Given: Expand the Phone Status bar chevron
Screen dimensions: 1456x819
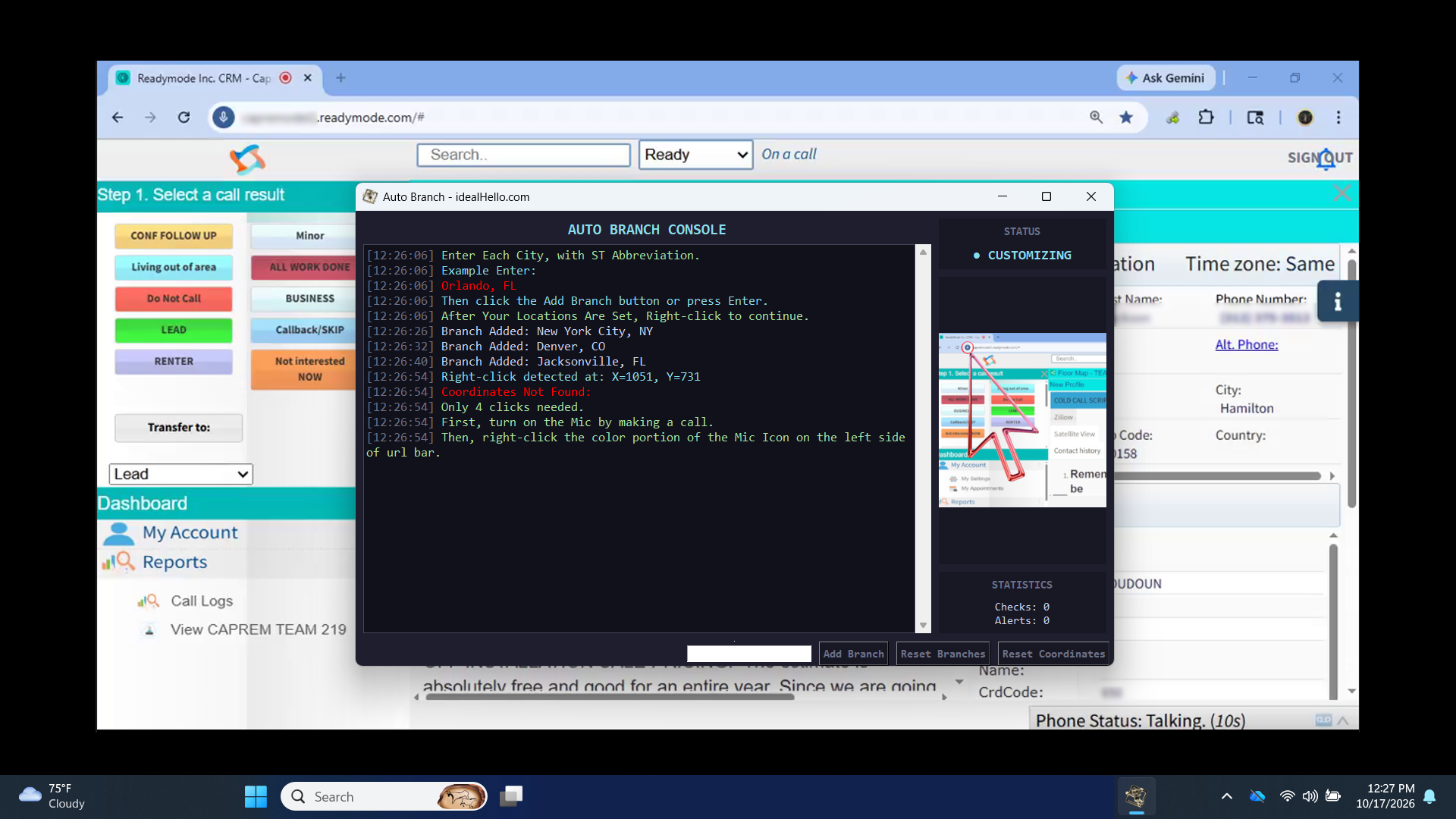Looking at the screenshot, I should [1343, 720].
